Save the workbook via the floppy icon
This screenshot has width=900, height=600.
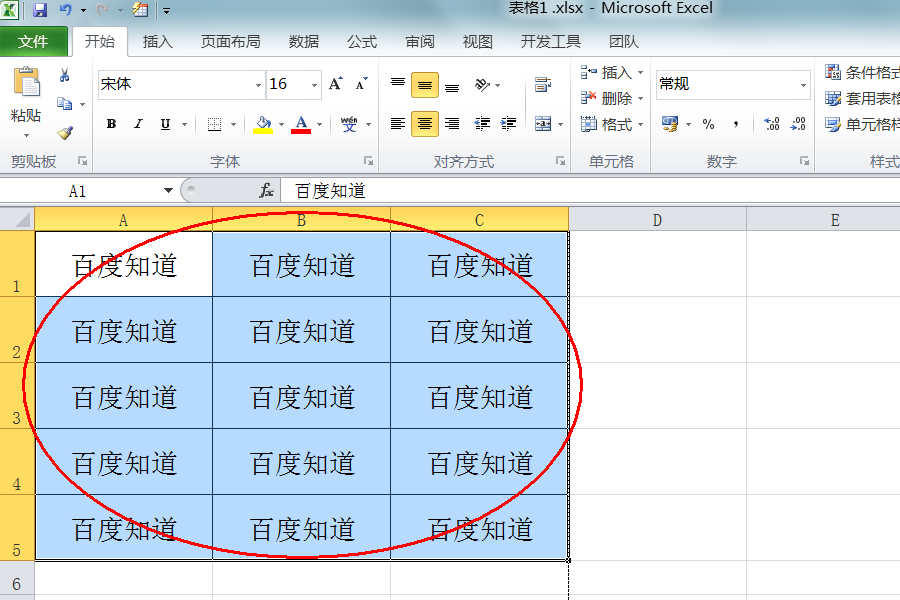tap(40, 10)
